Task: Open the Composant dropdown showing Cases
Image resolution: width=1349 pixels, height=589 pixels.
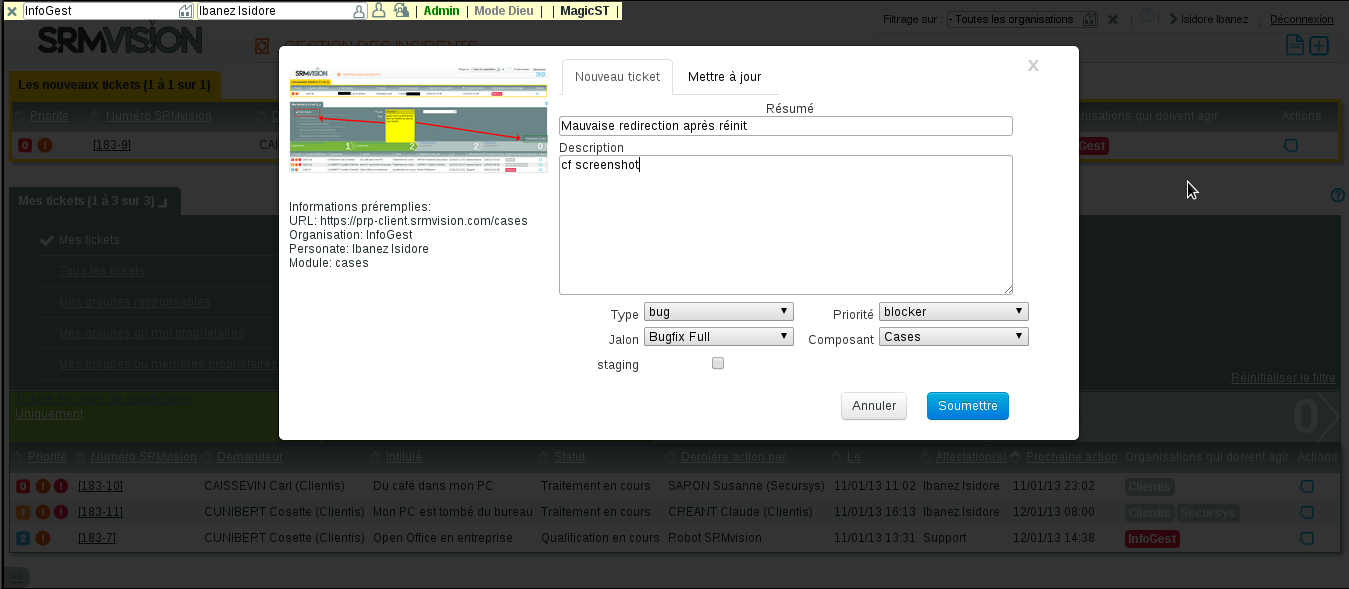Action: tap(953, 337)
